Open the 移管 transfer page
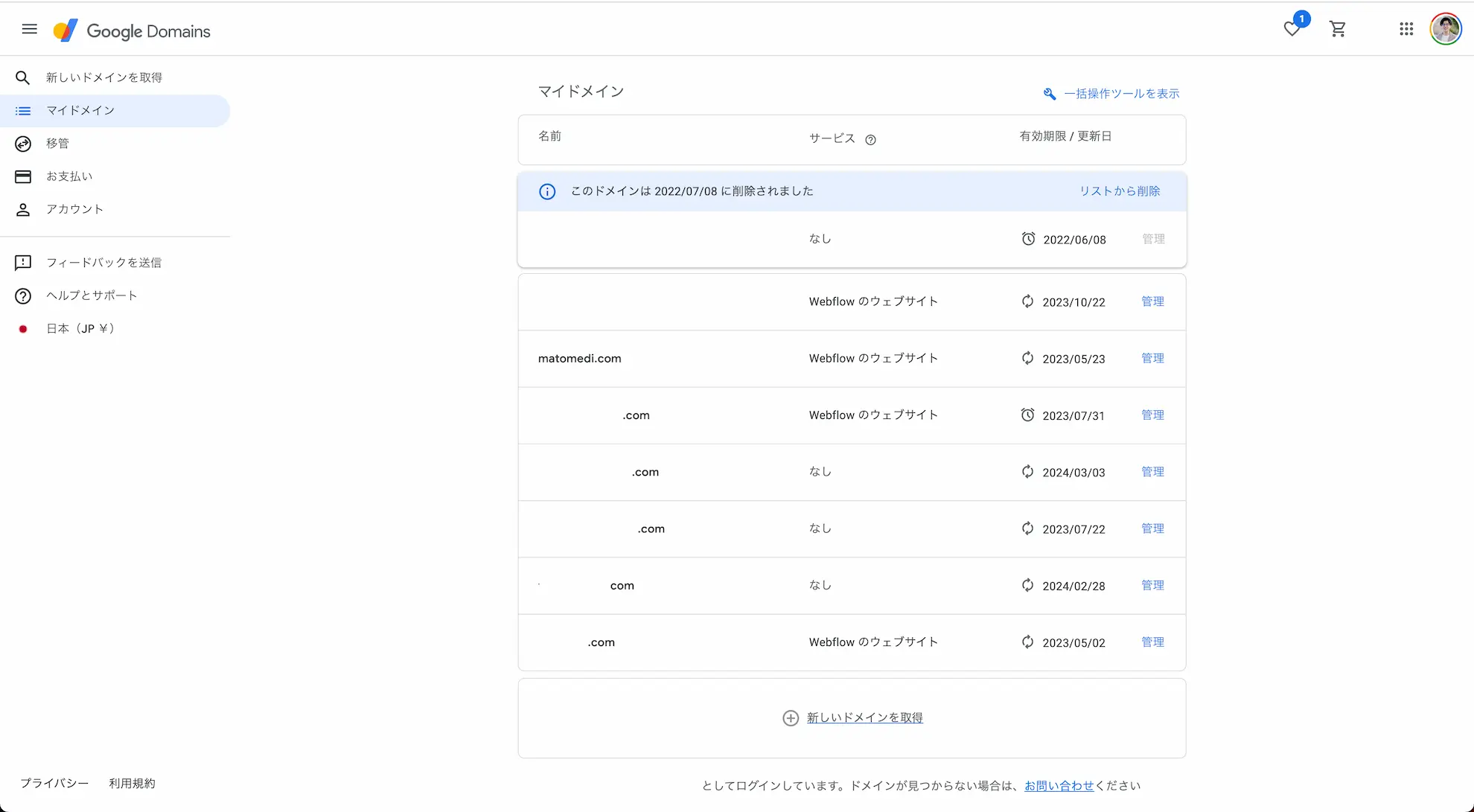 (x=57, y=143)
